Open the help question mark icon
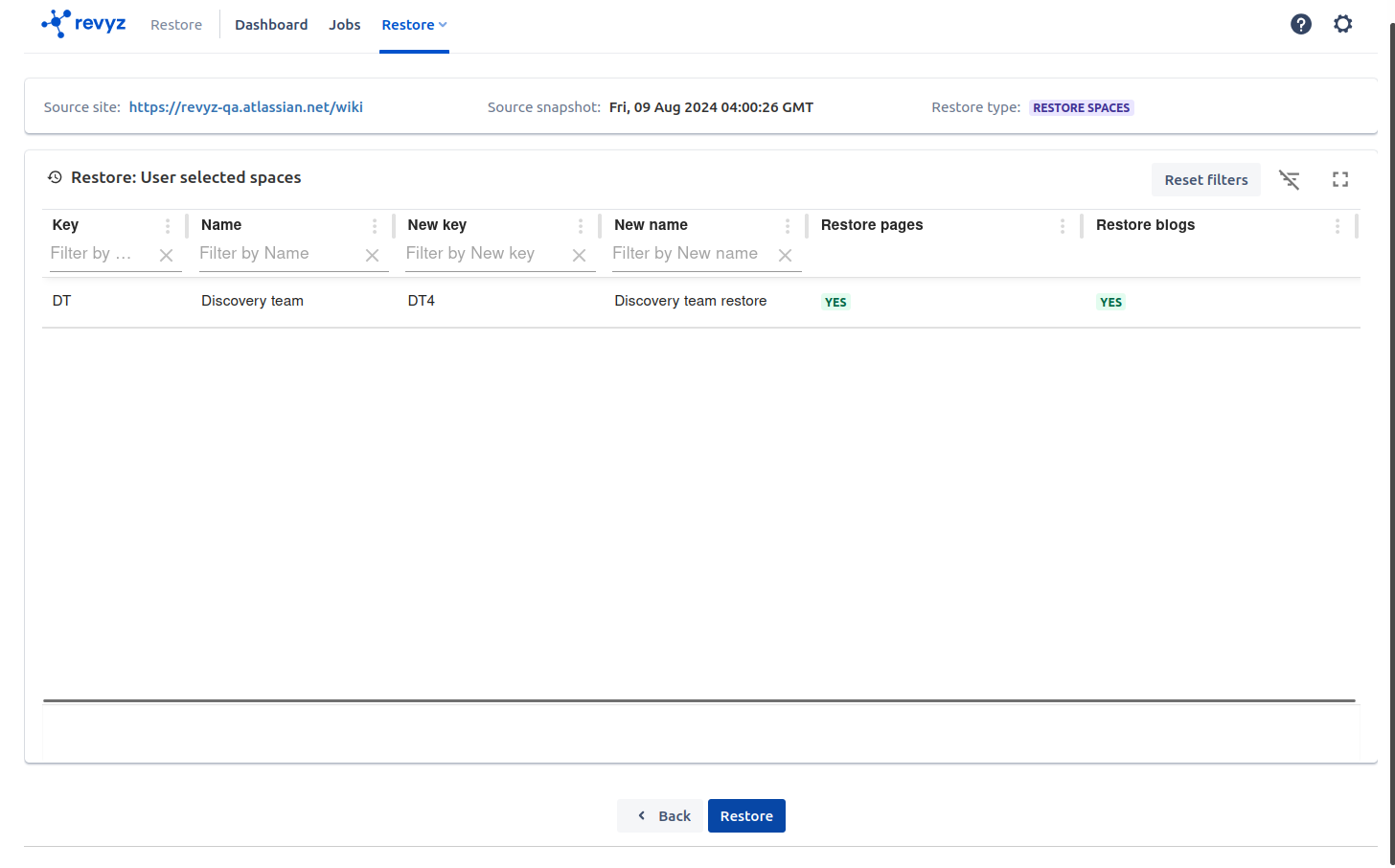This screenshot has height=868, width=1395. tap(1300, 24)
